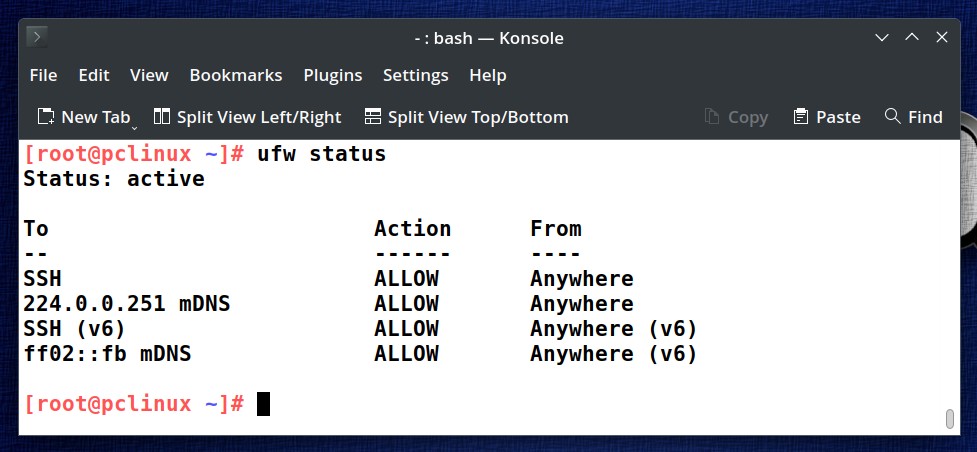
Task: Close the Konsole window
Action: (x=942, y=38)
